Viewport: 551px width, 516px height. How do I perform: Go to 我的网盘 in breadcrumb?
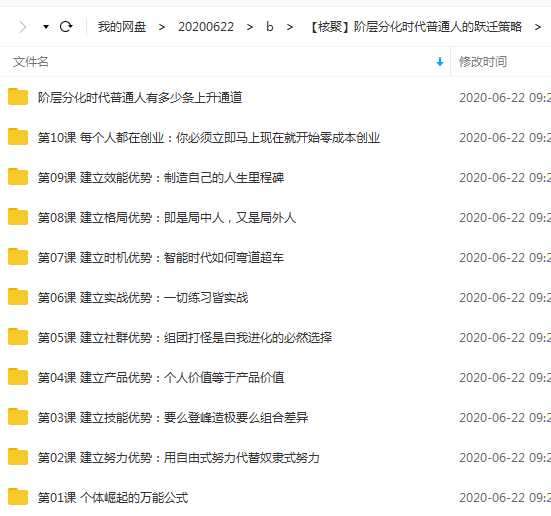click(122, 27)
